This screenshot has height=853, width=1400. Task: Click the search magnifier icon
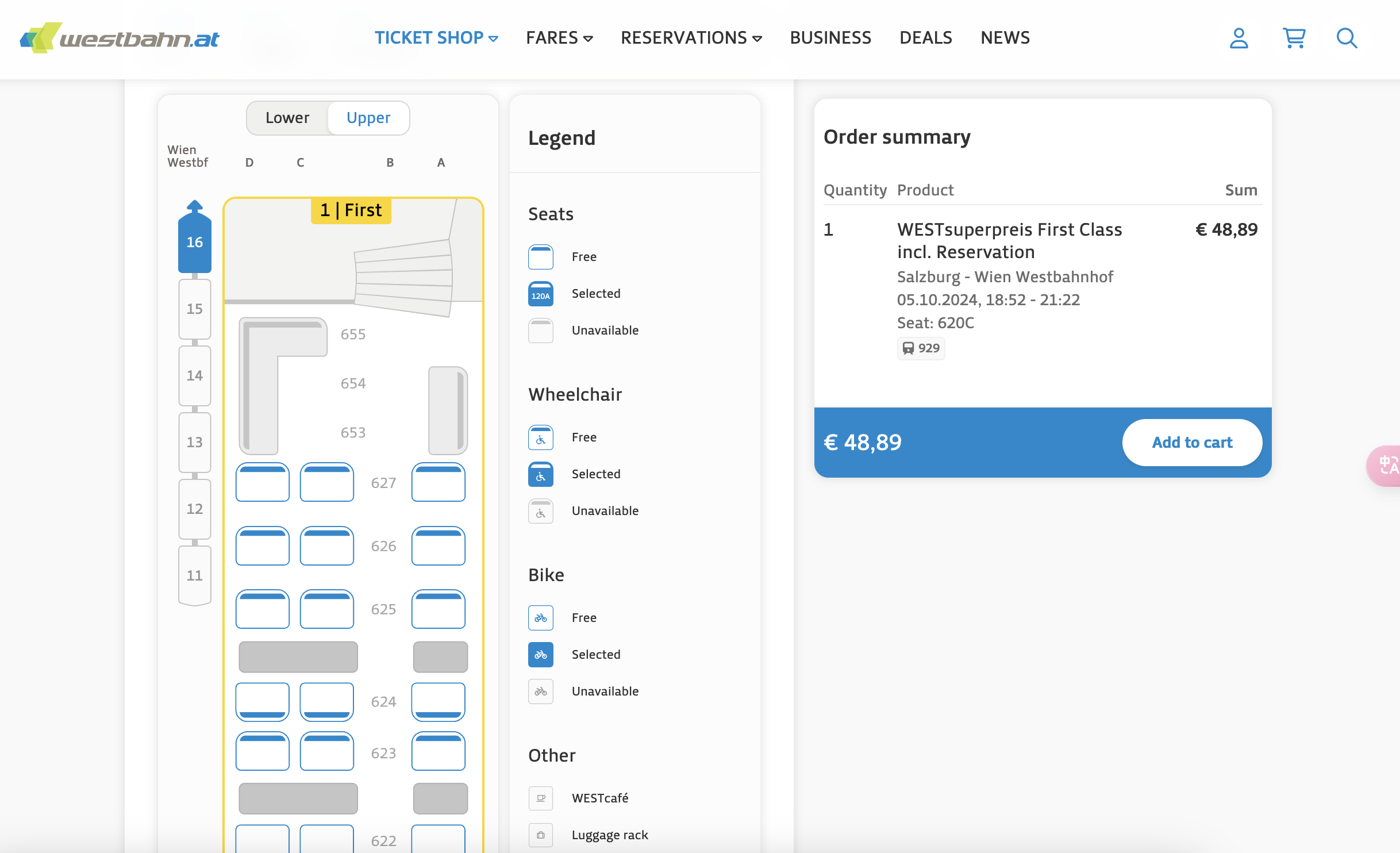(x=1347, y=38)
